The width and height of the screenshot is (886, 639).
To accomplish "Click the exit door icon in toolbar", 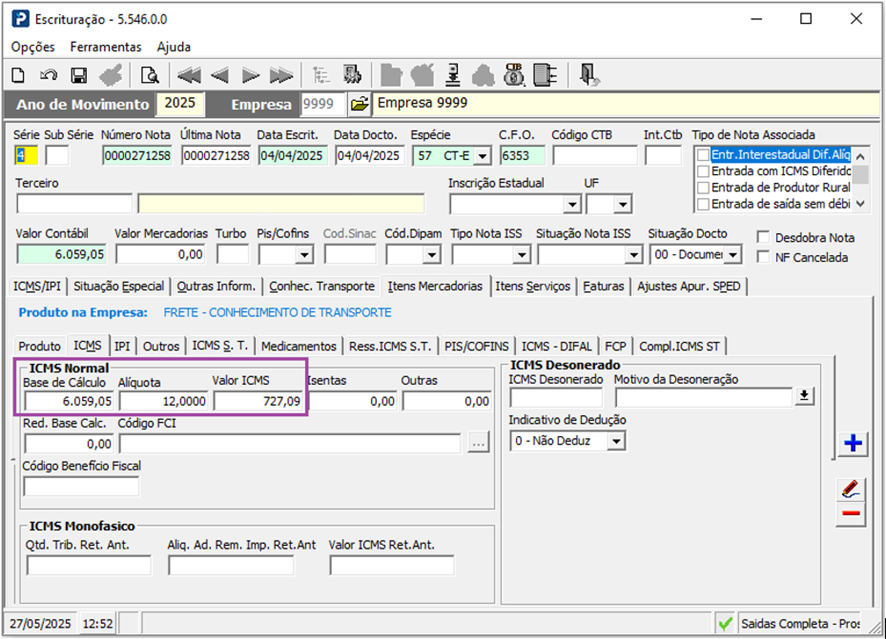I will click(x=588, y=76).
